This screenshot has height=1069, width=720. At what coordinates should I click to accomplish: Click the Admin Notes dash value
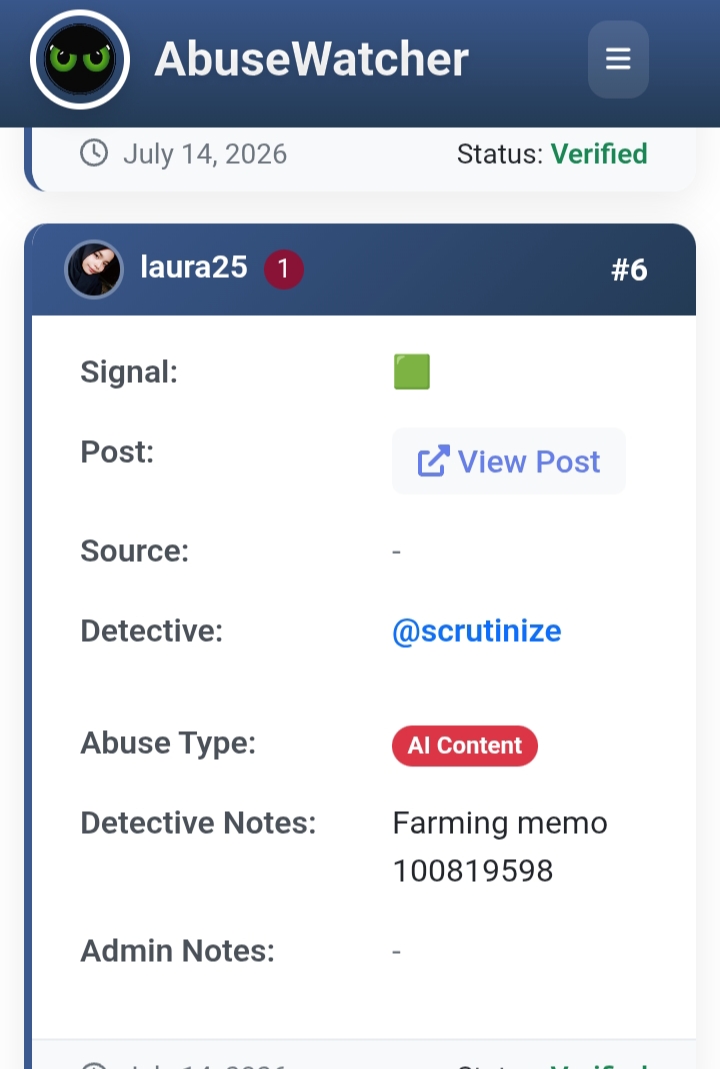pos(396,951)
